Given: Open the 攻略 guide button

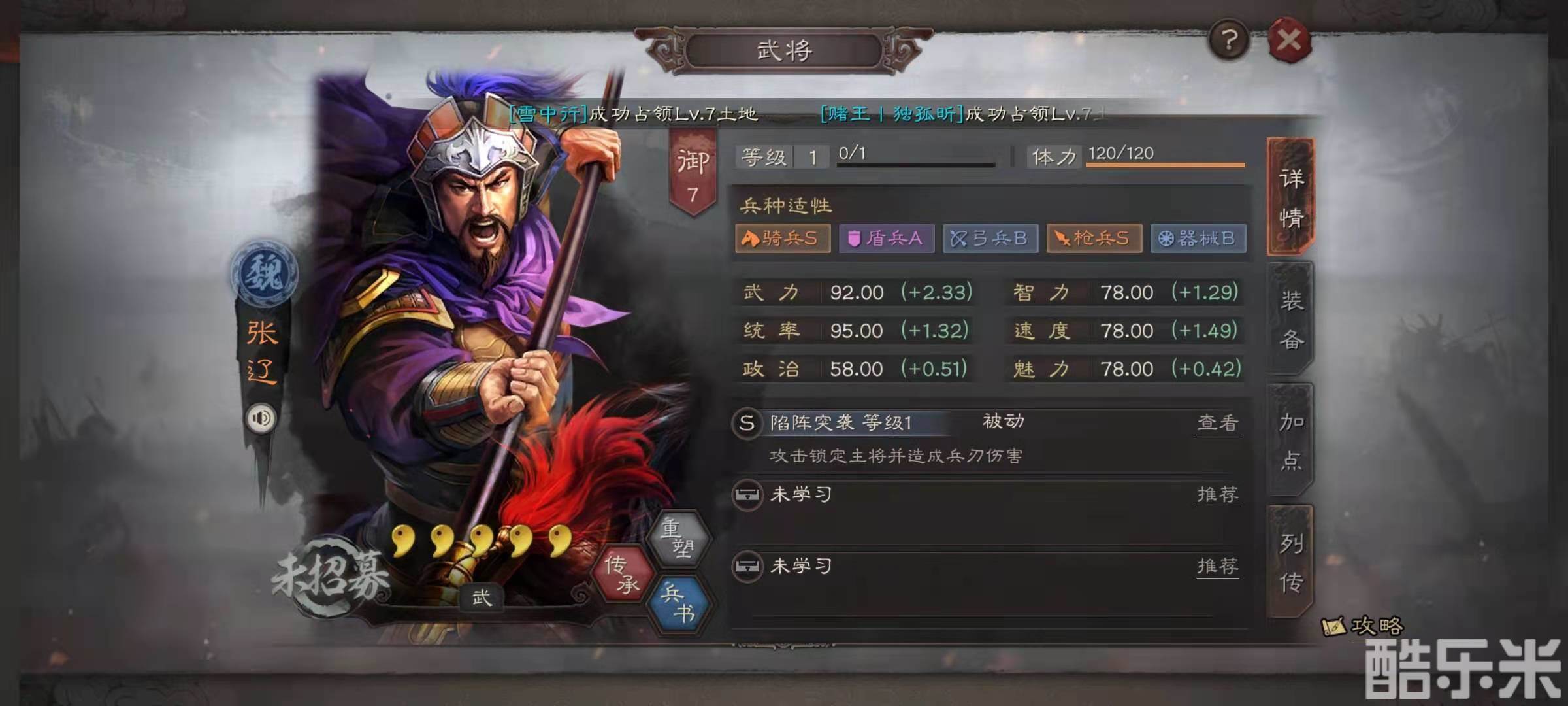Looking at the screenshot, I should 1362,626.
